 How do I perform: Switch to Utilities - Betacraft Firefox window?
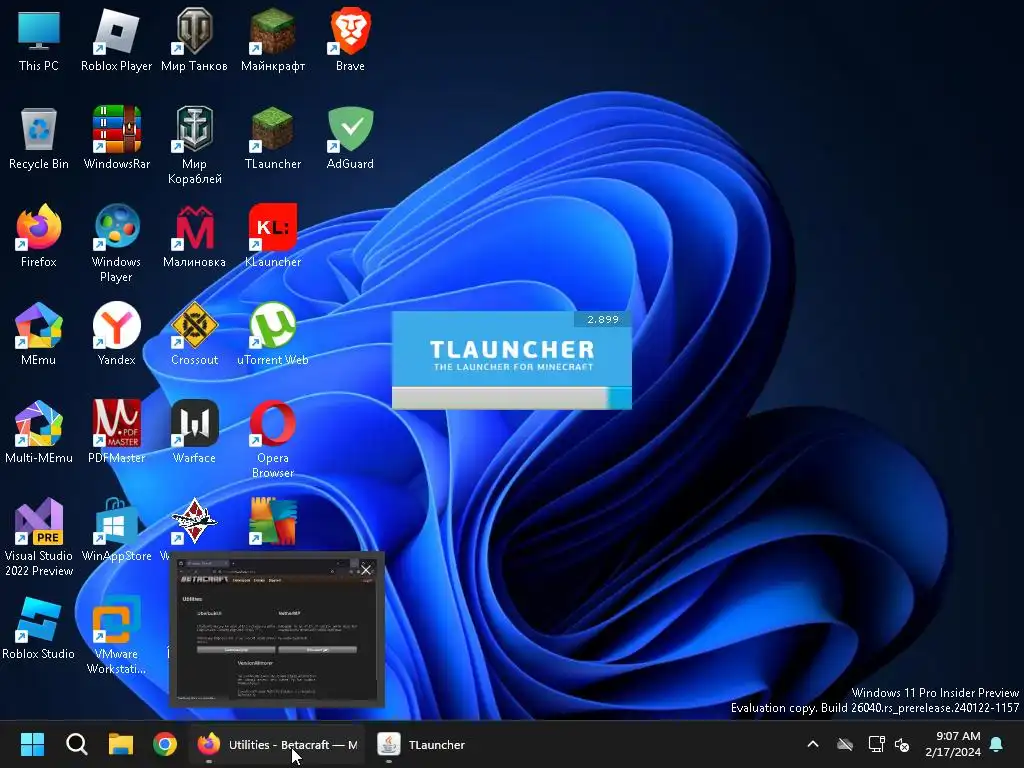coord(278,744)
